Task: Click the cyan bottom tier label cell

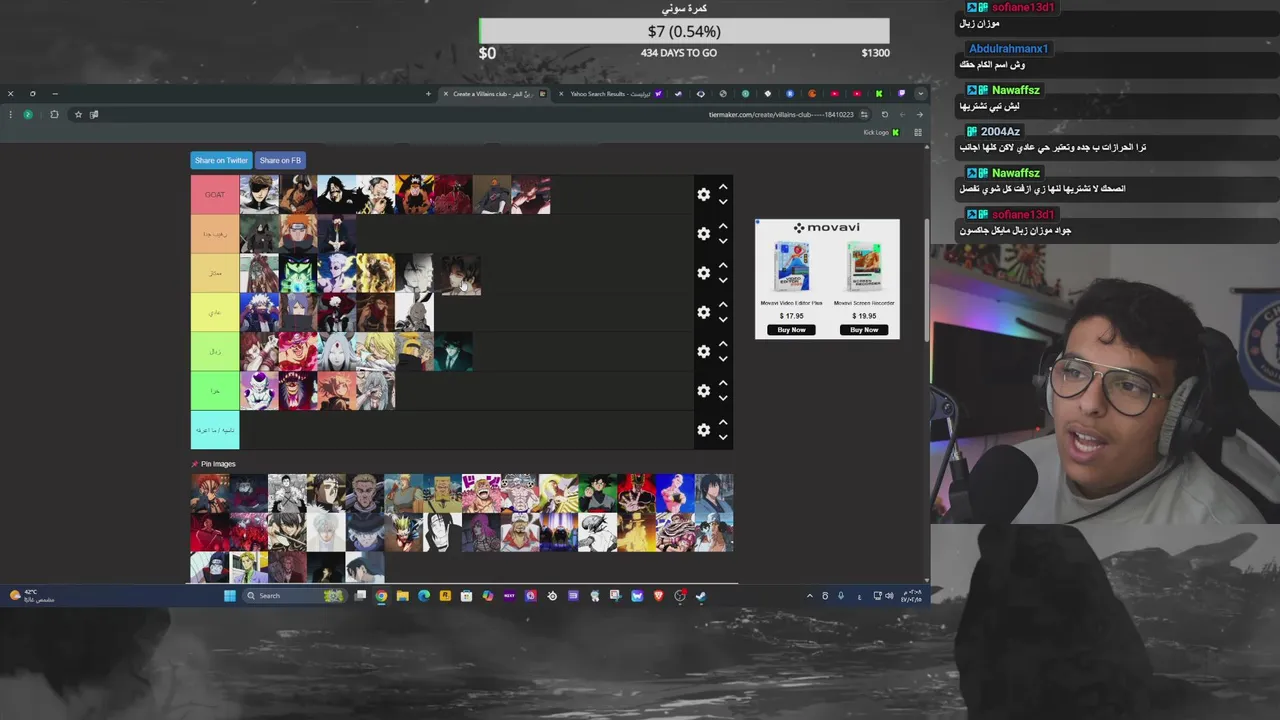Action: 215,430
